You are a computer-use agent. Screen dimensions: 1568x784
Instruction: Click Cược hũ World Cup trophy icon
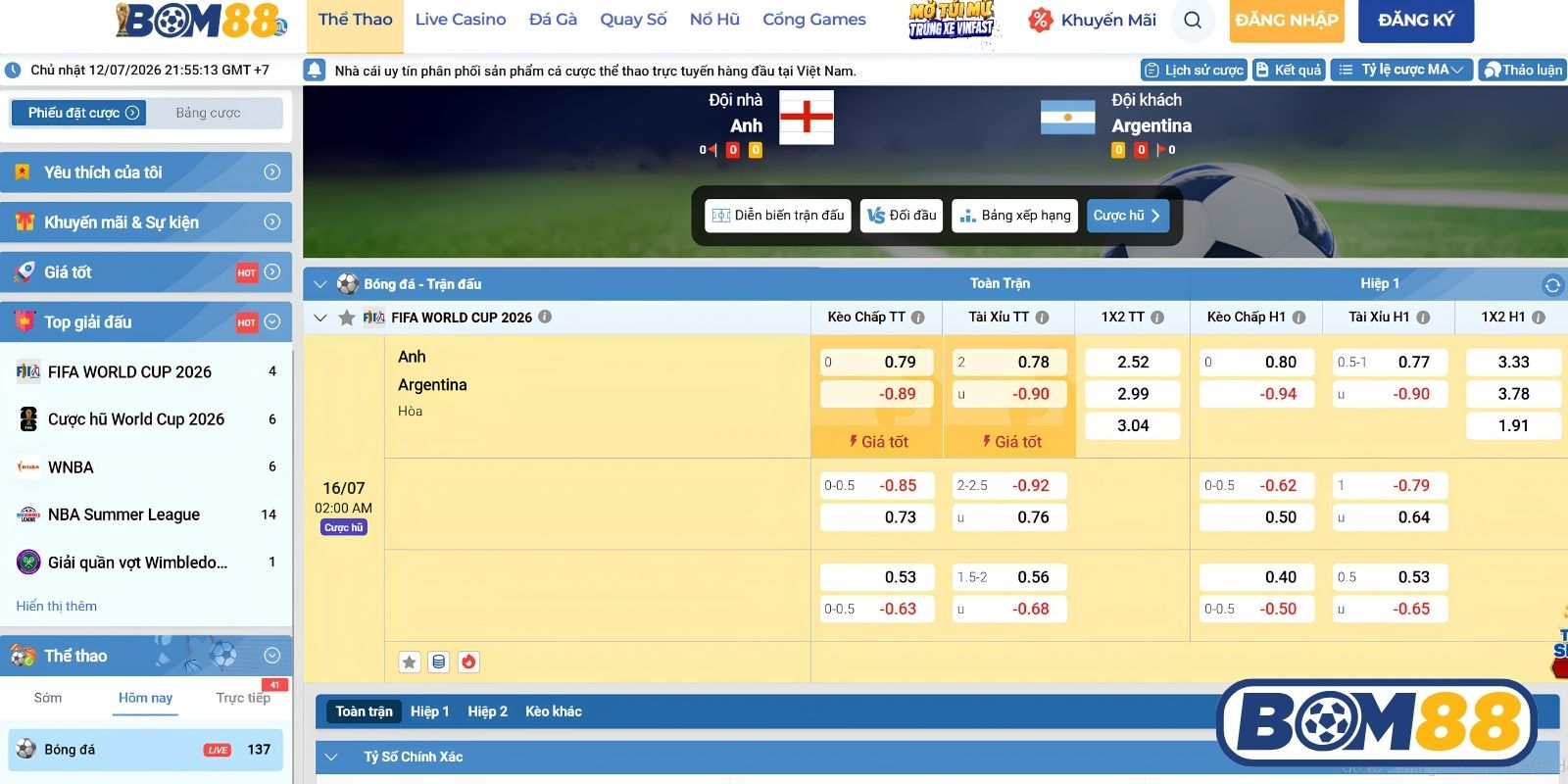tap(28, 419)
